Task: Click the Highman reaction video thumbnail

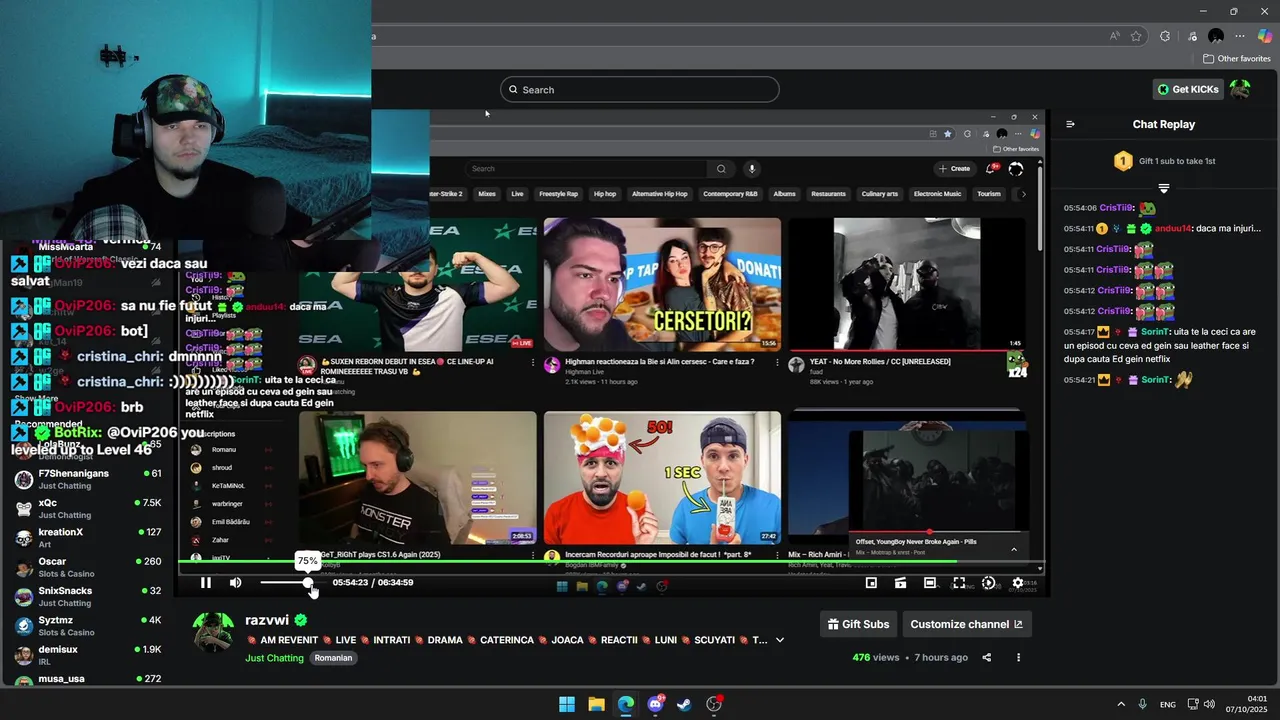Action: [x=662, y=284]
